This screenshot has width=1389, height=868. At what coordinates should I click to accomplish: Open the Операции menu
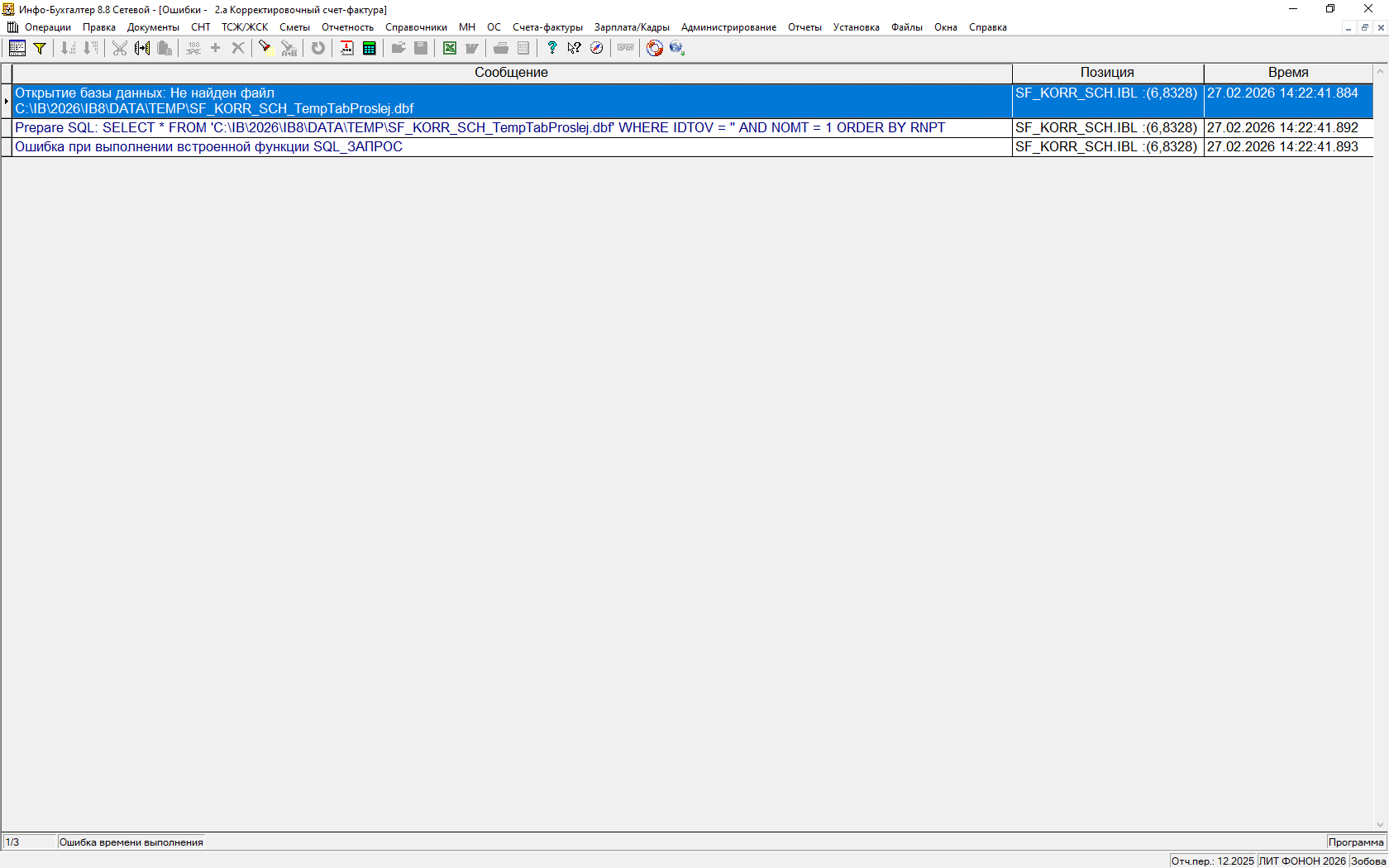(x=47, y=27)
